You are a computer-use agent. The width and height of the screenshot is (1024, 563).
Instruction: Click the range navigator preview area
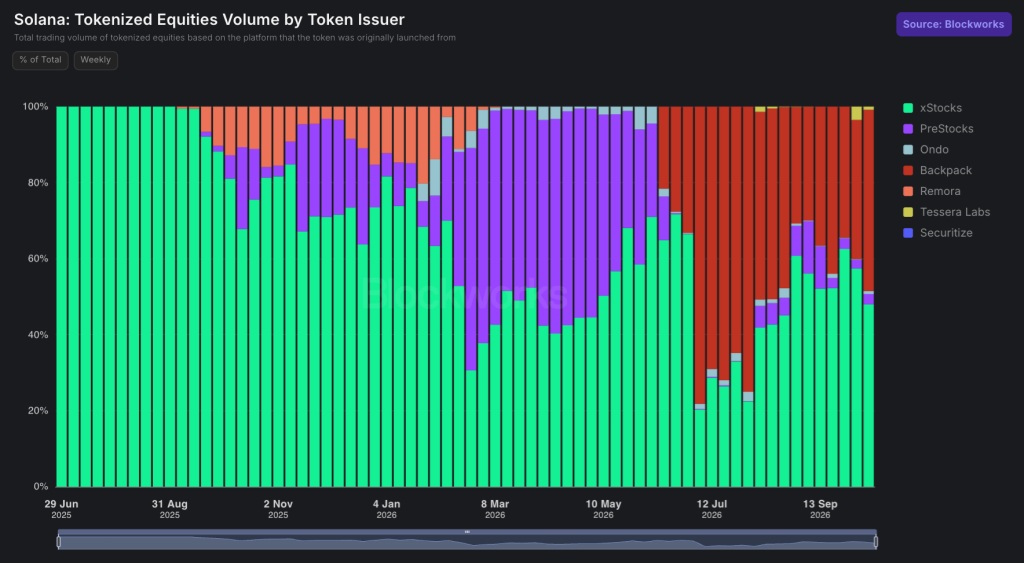click(x=467, y=542)
